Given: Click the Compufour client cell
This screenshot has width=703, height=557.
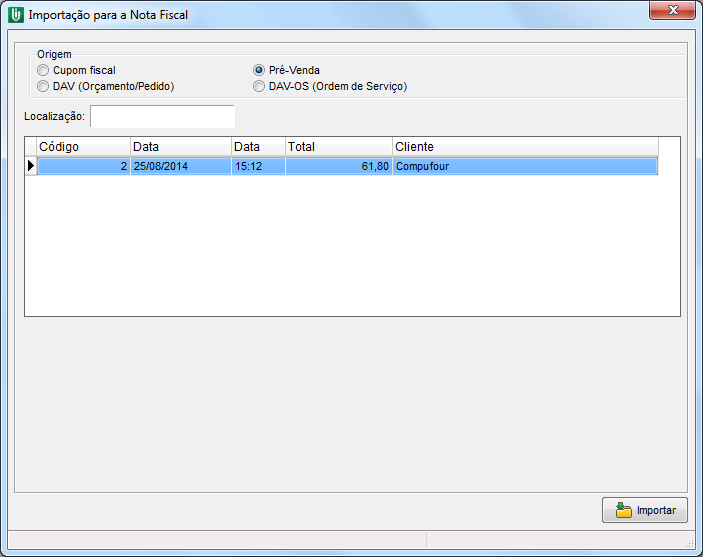Looking at the screenshot, I should click(525, 166).
